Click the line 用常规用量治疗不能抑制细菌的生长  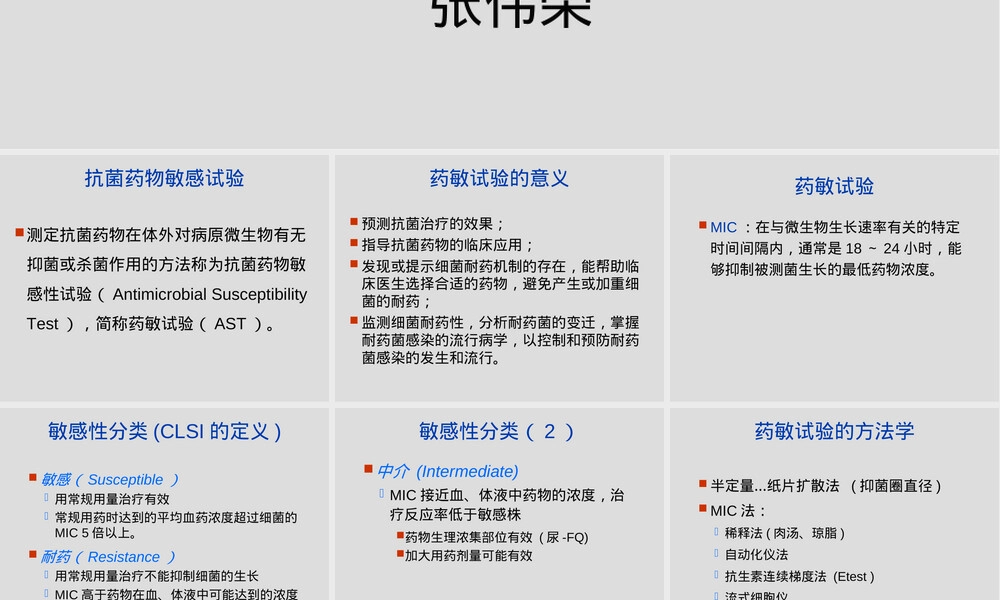pyautogui.click(x=156, y=576)
